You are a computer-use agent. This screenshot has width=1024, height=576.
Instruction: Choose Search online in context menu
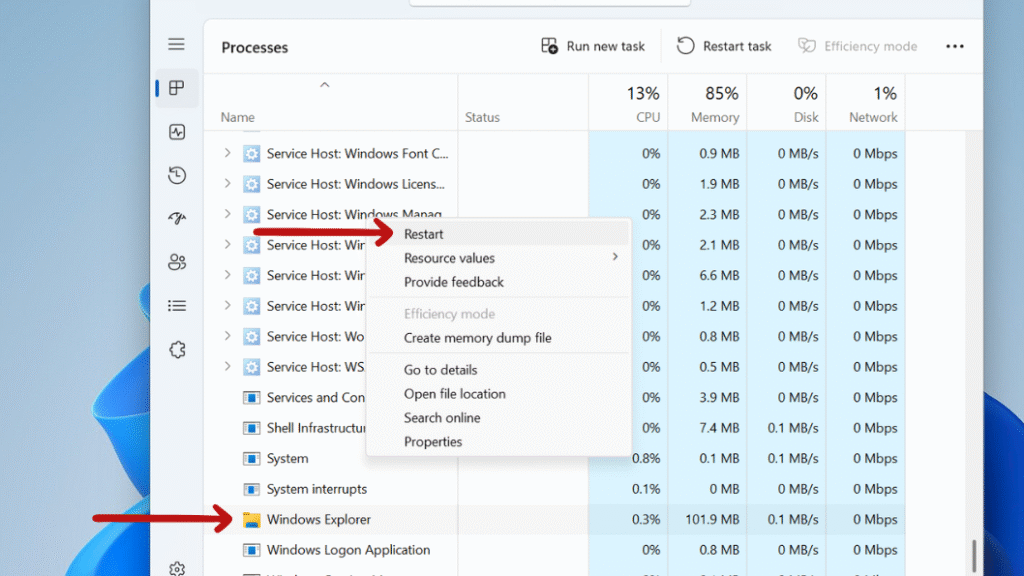click(x=498, y=418)
